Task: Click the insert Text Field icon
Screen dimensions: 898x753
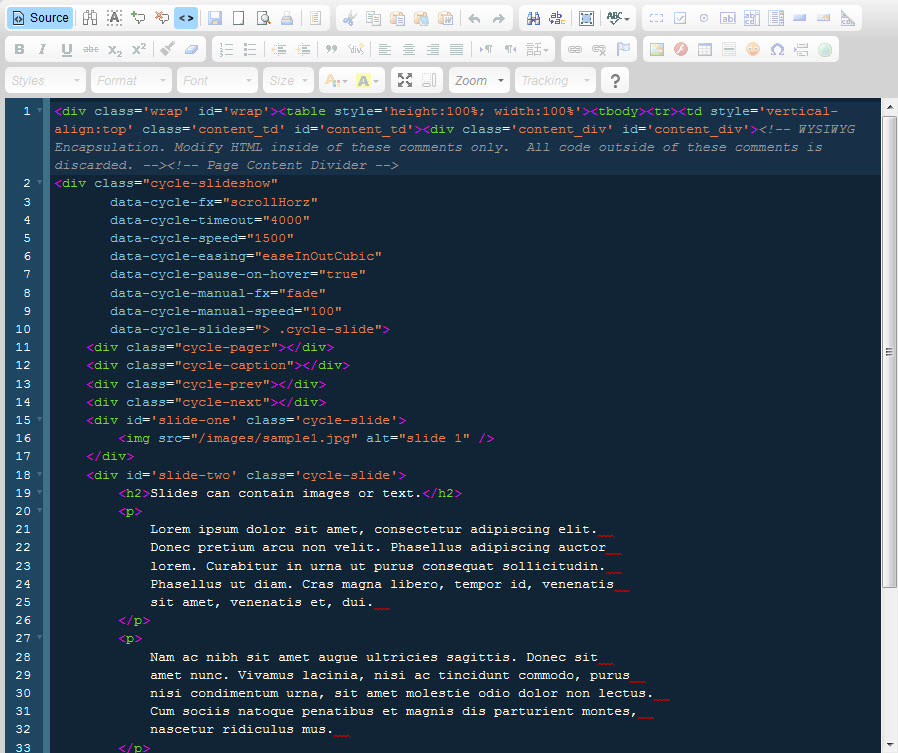Action: (728, 18)
